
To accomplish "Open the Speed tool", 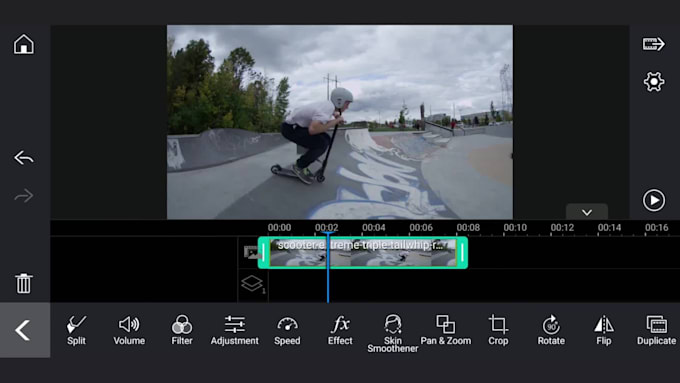I will (x=287, y=330).
